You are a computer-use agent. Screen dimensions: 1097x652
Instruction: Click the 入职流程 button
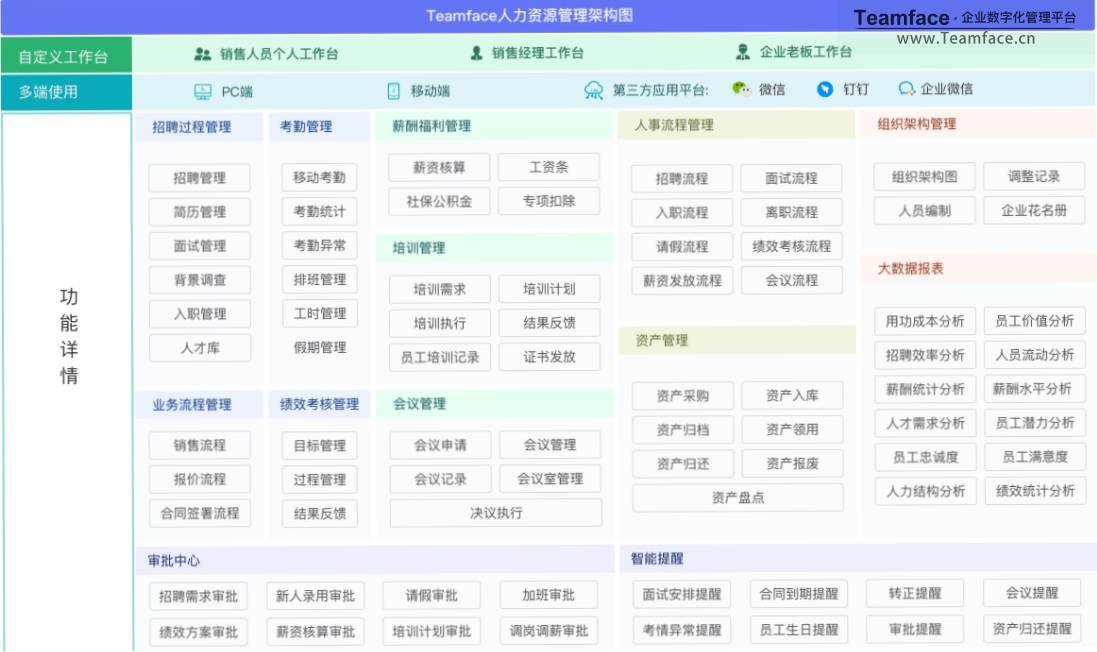(682, 213)
